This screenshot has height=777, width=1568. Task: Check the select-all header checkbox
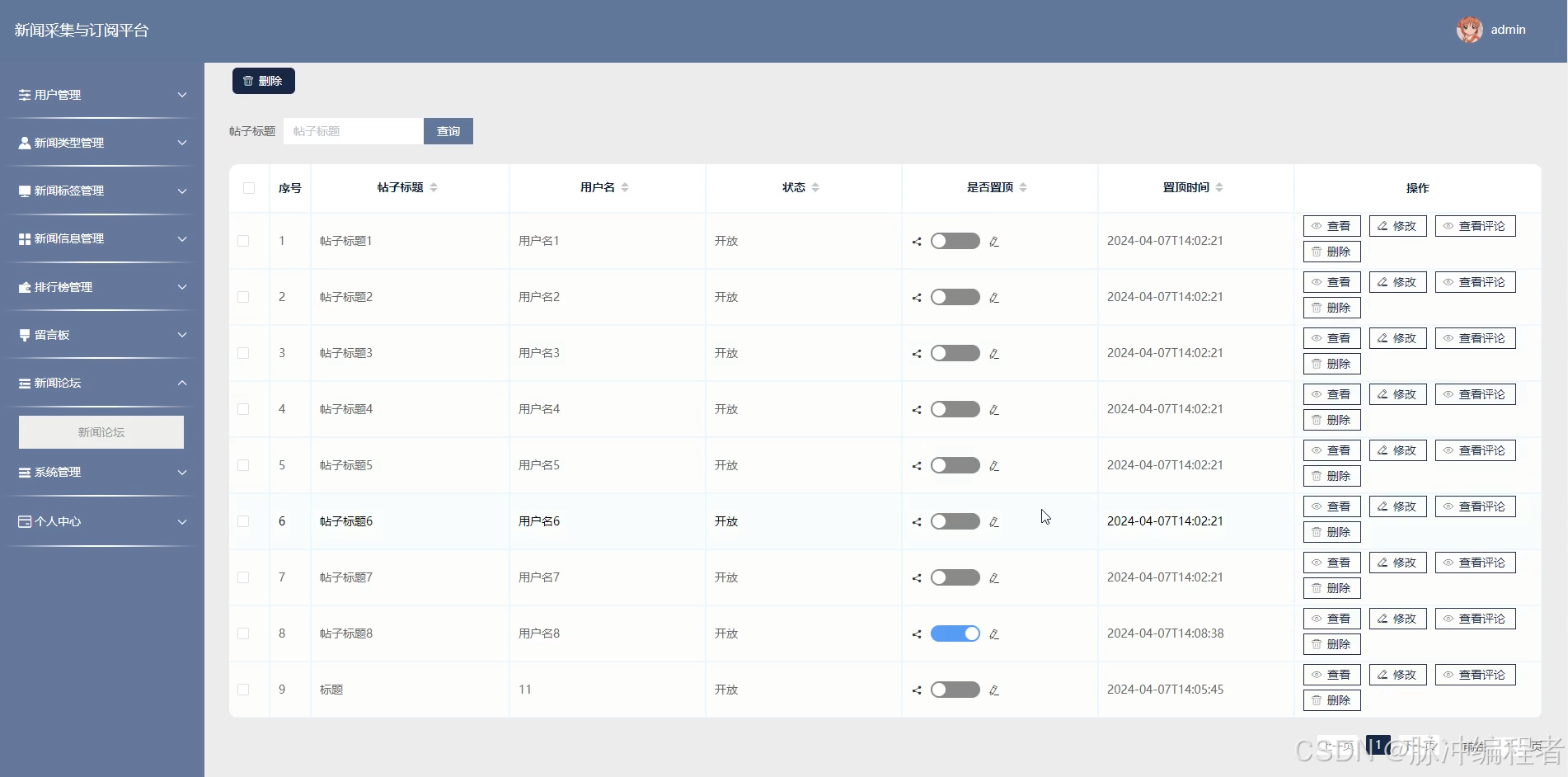click(249, 188)
